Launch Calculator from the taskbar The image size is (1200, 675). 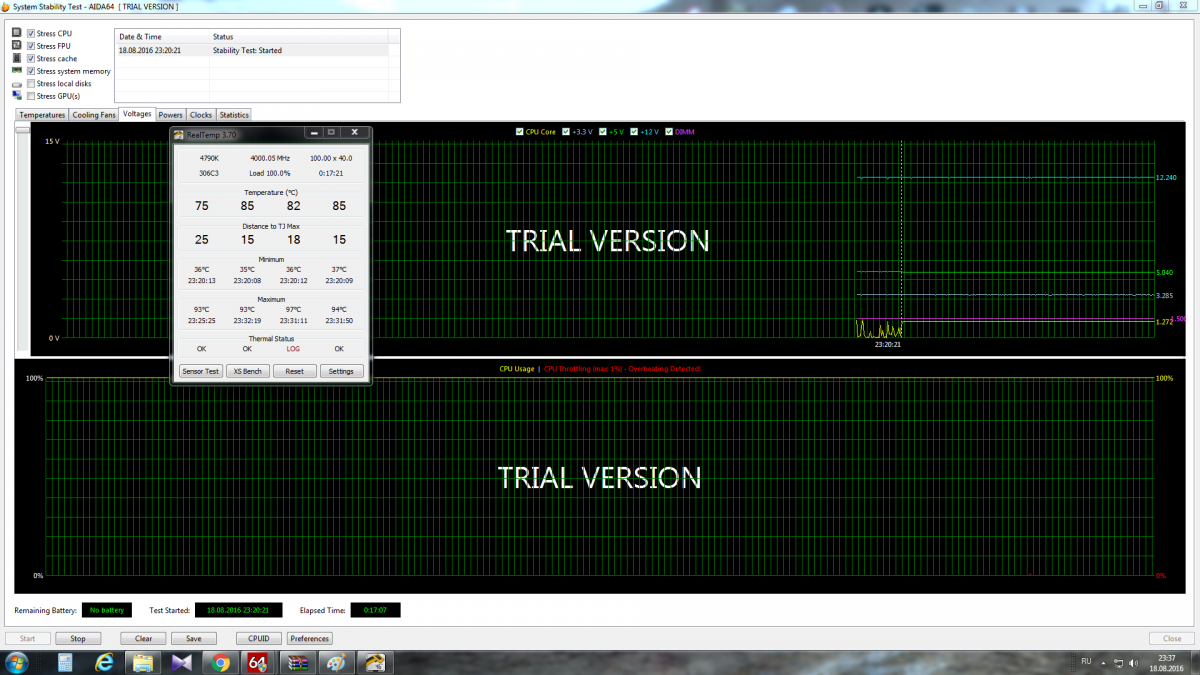tap(65, 662)
